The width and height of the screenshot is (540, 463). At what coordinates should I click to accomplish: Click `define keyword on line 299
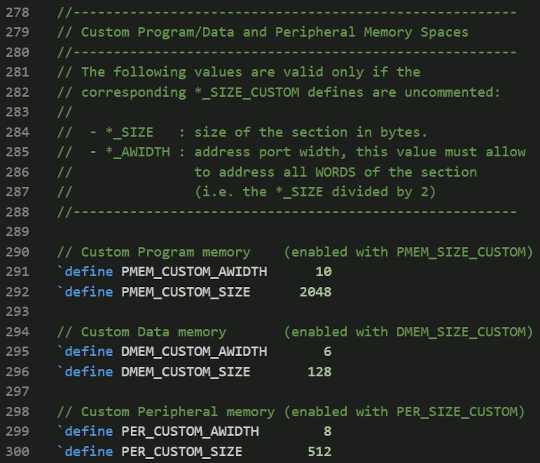(85, 432)
